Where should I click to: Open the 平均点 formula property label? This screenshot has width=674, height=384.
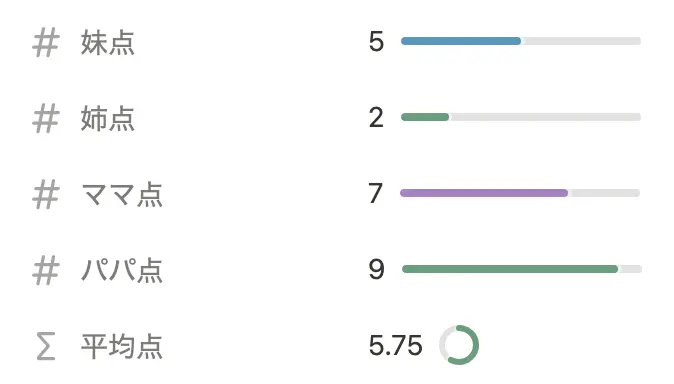pos(122,347)
